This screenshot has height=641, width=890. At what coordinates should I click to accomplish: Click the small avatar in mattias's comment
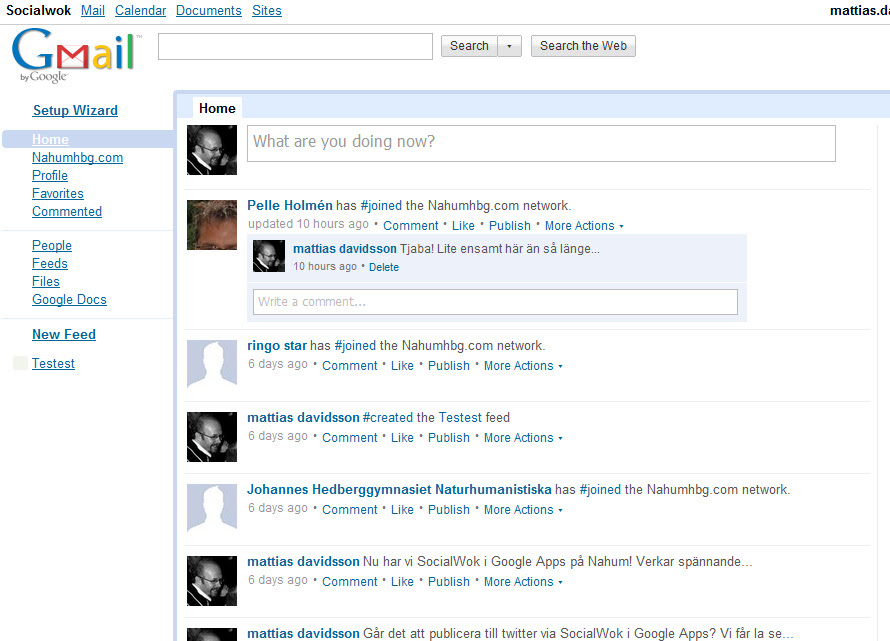[268, 256]
